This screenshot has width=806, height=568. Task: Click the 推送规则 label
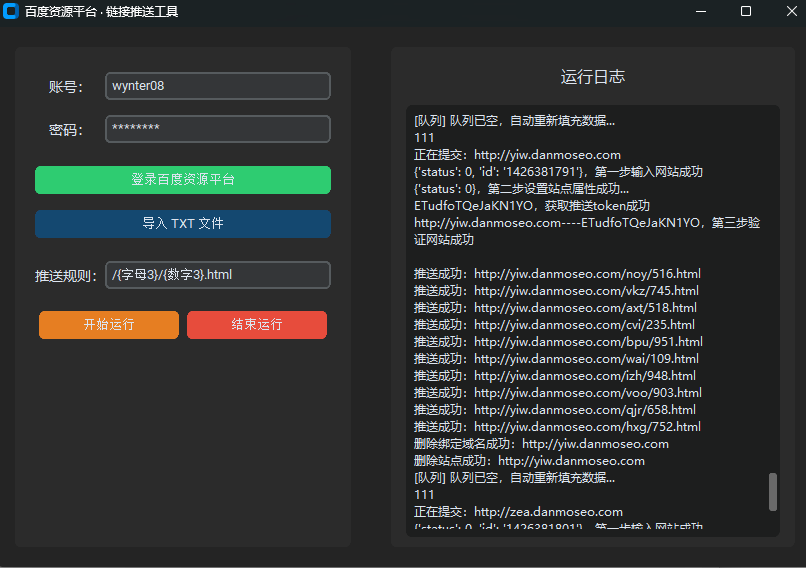coord(66,276)
